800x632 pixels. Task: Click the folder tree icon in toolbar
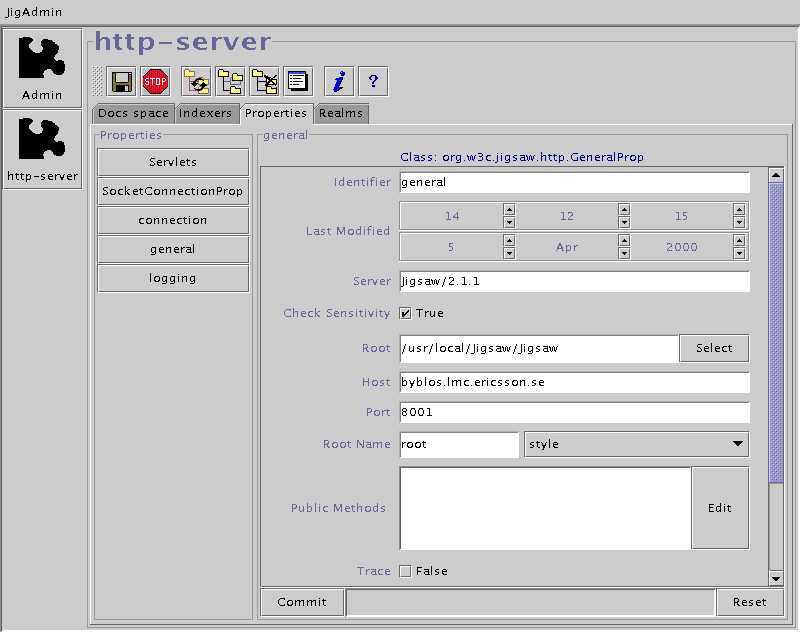[x=231, y=81]
